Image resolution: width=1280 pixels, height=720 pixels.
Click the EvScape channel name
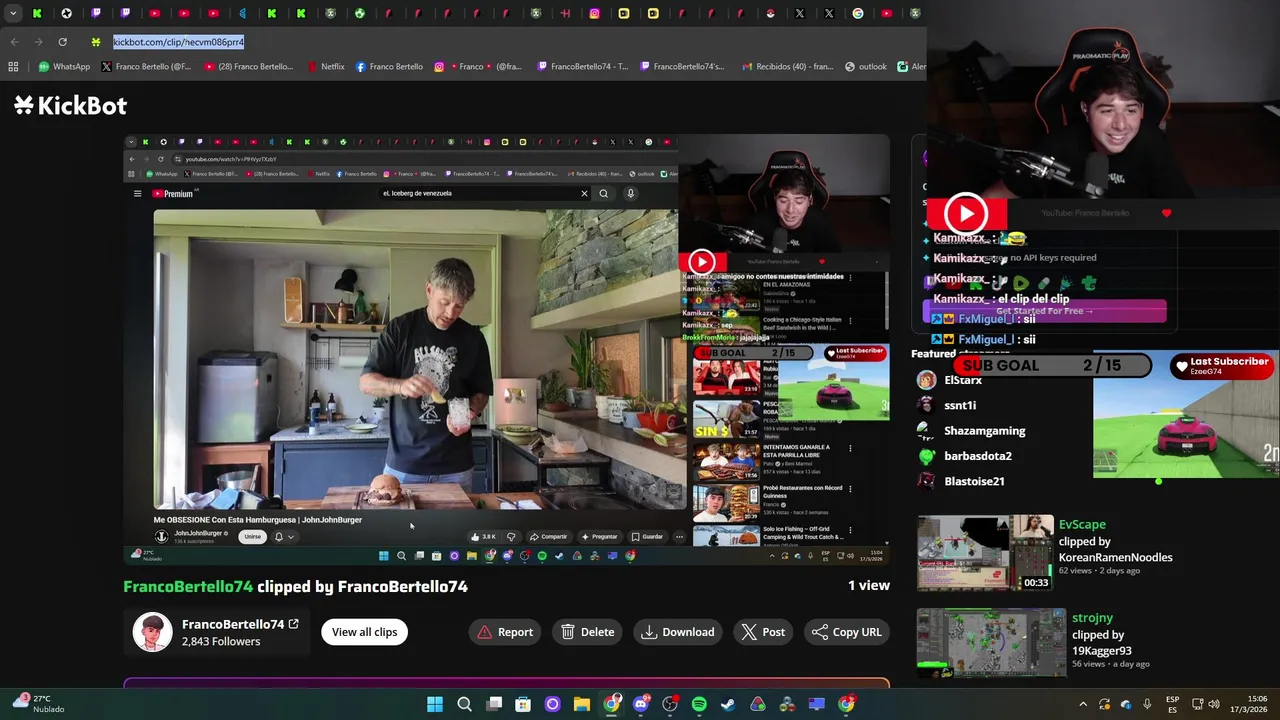[1082, 524]
